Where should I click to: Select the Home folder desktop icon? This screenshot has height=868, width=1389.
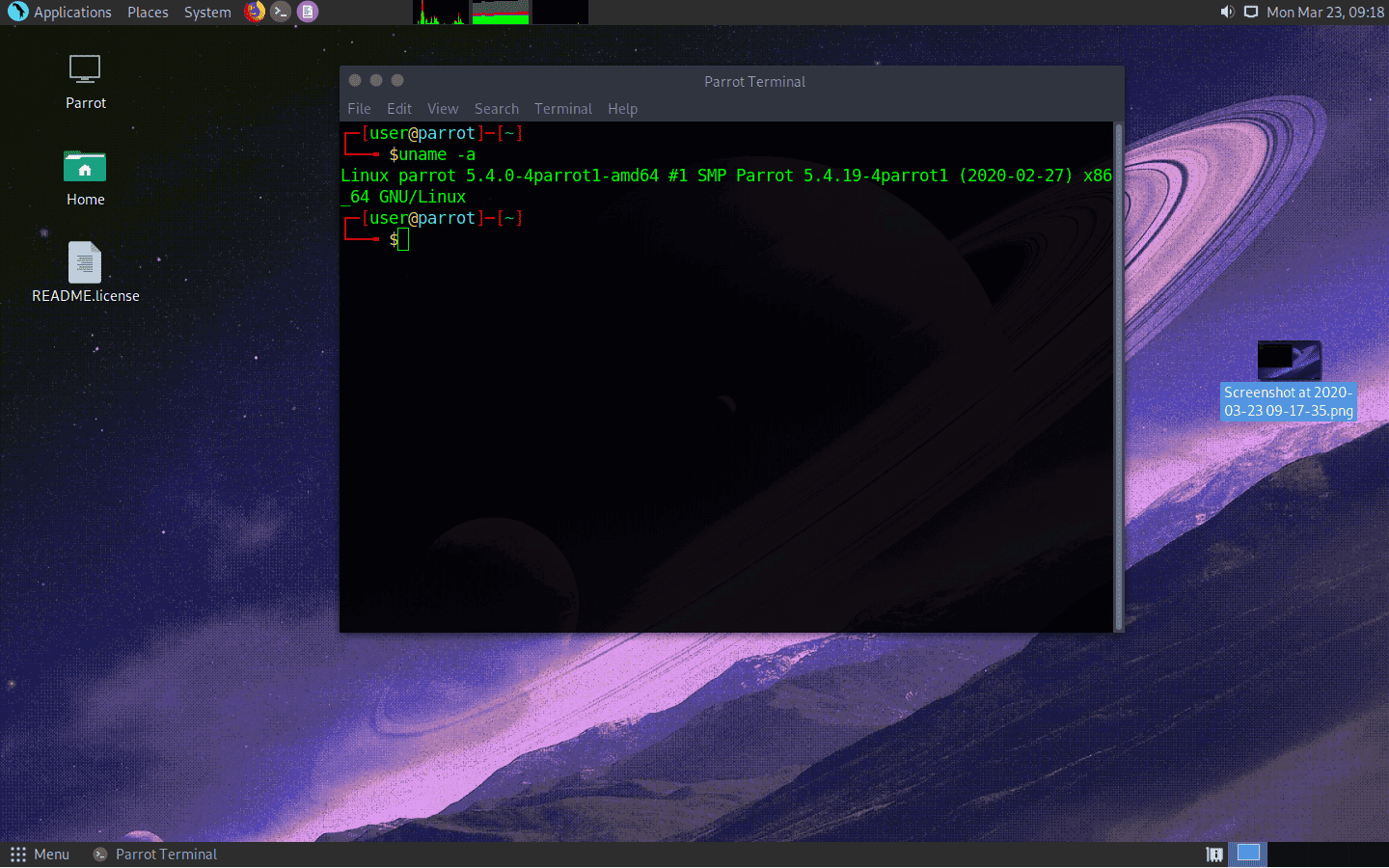click(85, 178)
